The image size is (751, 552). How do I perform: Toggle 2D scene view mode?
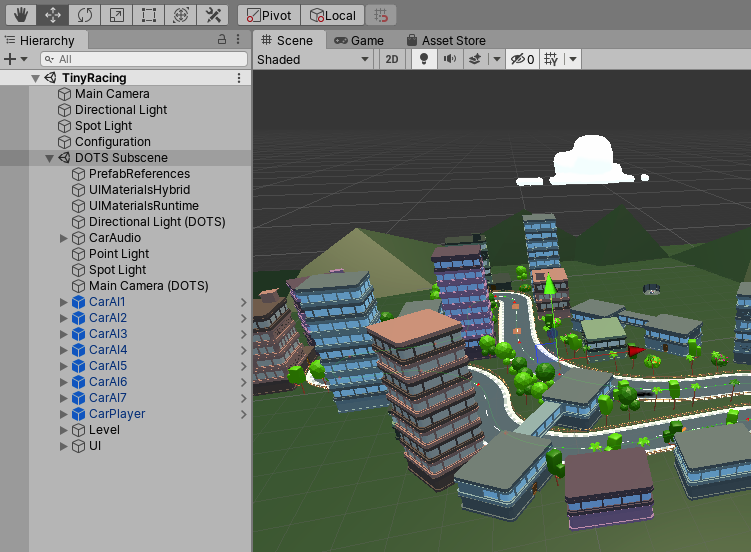[392, 59]
